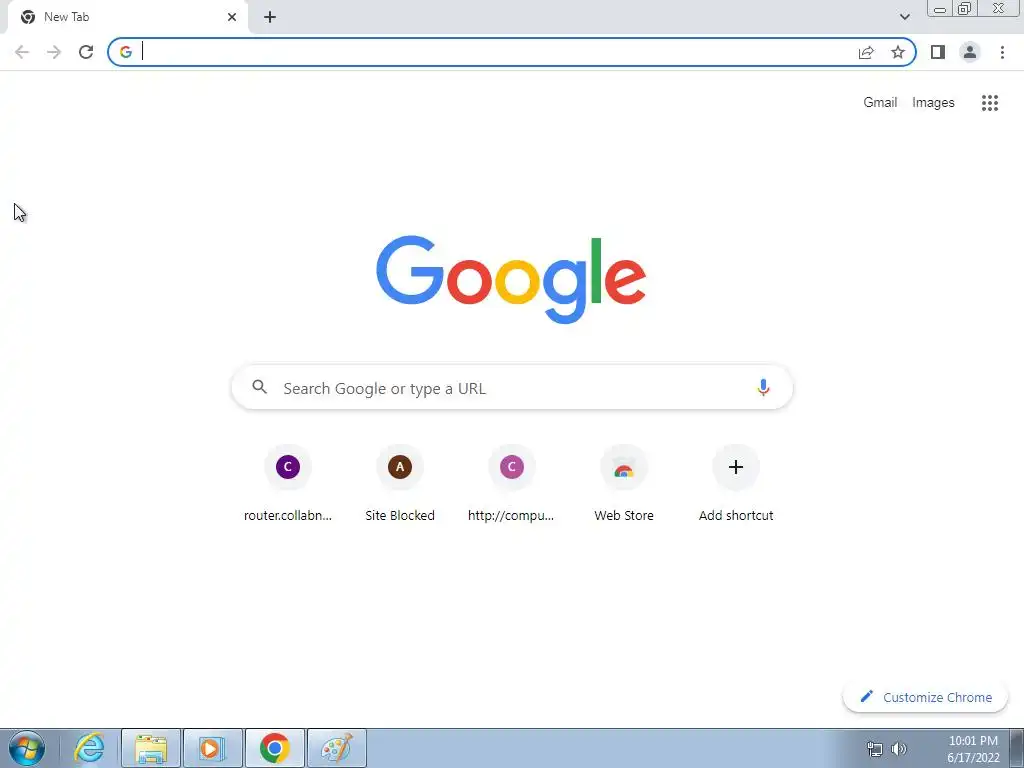Viewport: 1024px width, 768px height.
Task: Click the Show desktop strip
Action: click(x=1017, y=748)
